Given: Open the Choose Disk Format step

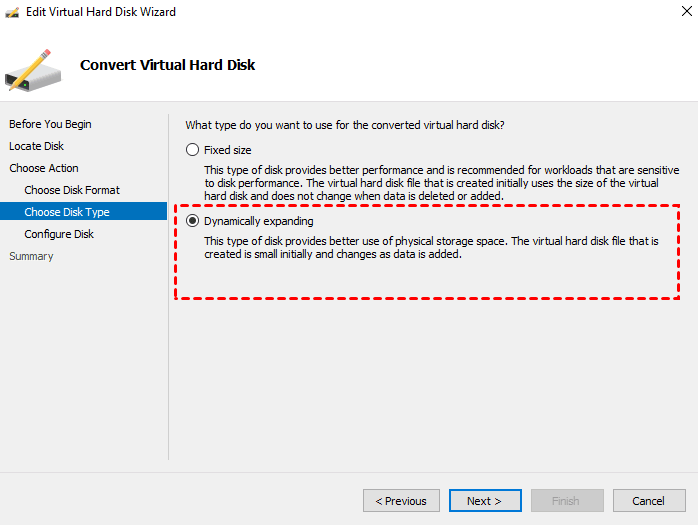Looking at the screenshot, I should click(72, 190).
